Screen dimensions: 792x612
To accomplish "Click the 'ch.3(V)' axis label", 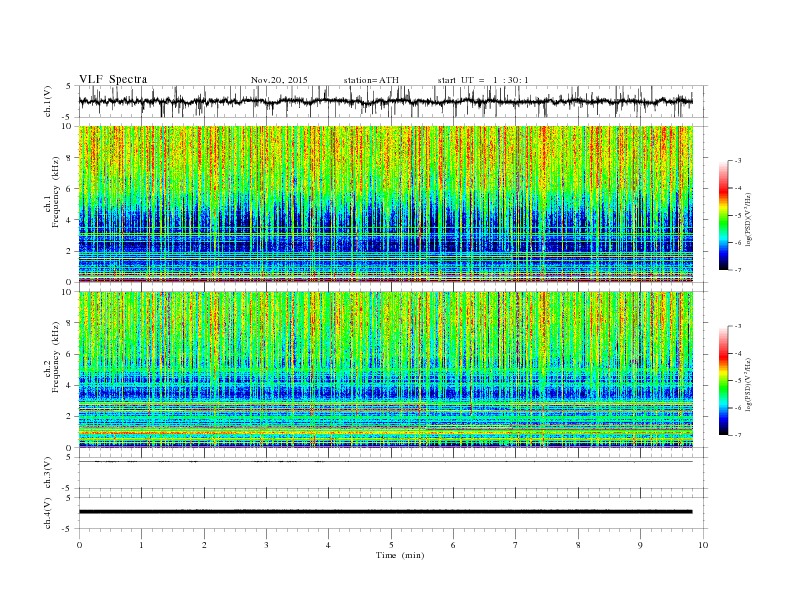I will (48, 473).
